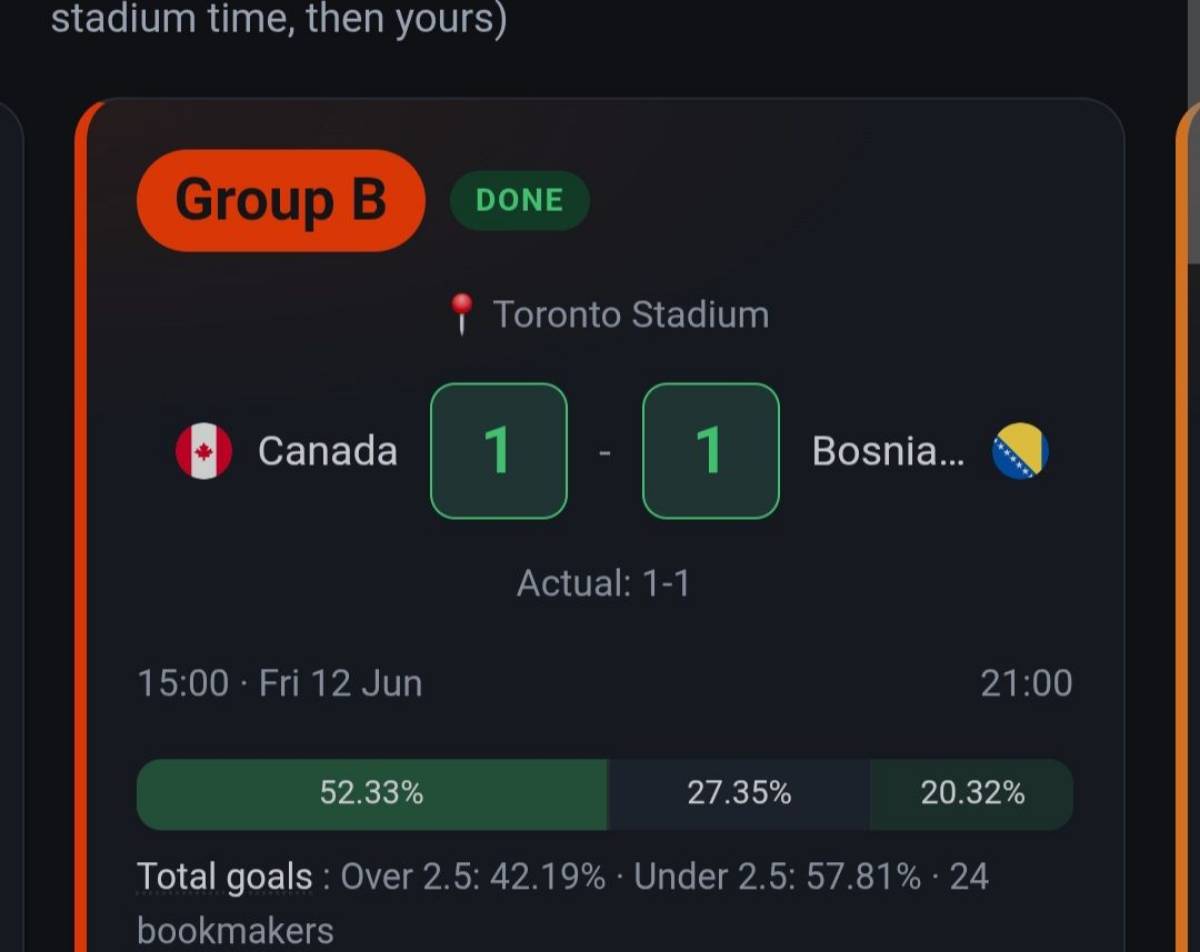Click the truncated Bosnia team name
Viewport: 1200px width, 952px height.
889,451
